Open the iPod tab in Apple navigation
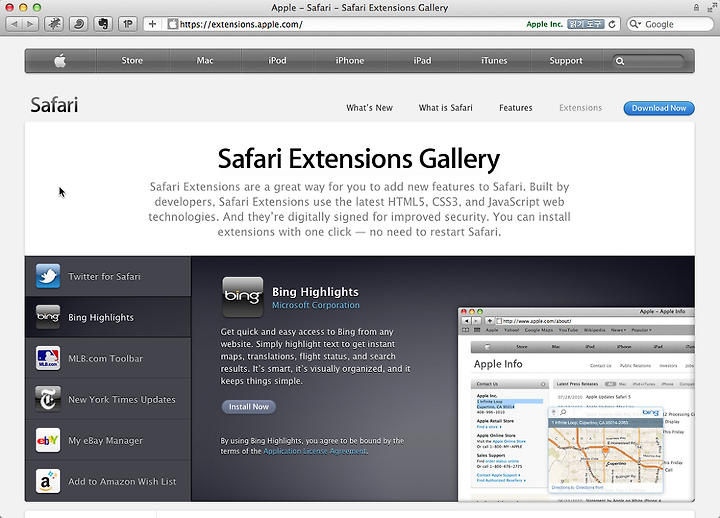The image size is (720, 518). click(277, 61)
